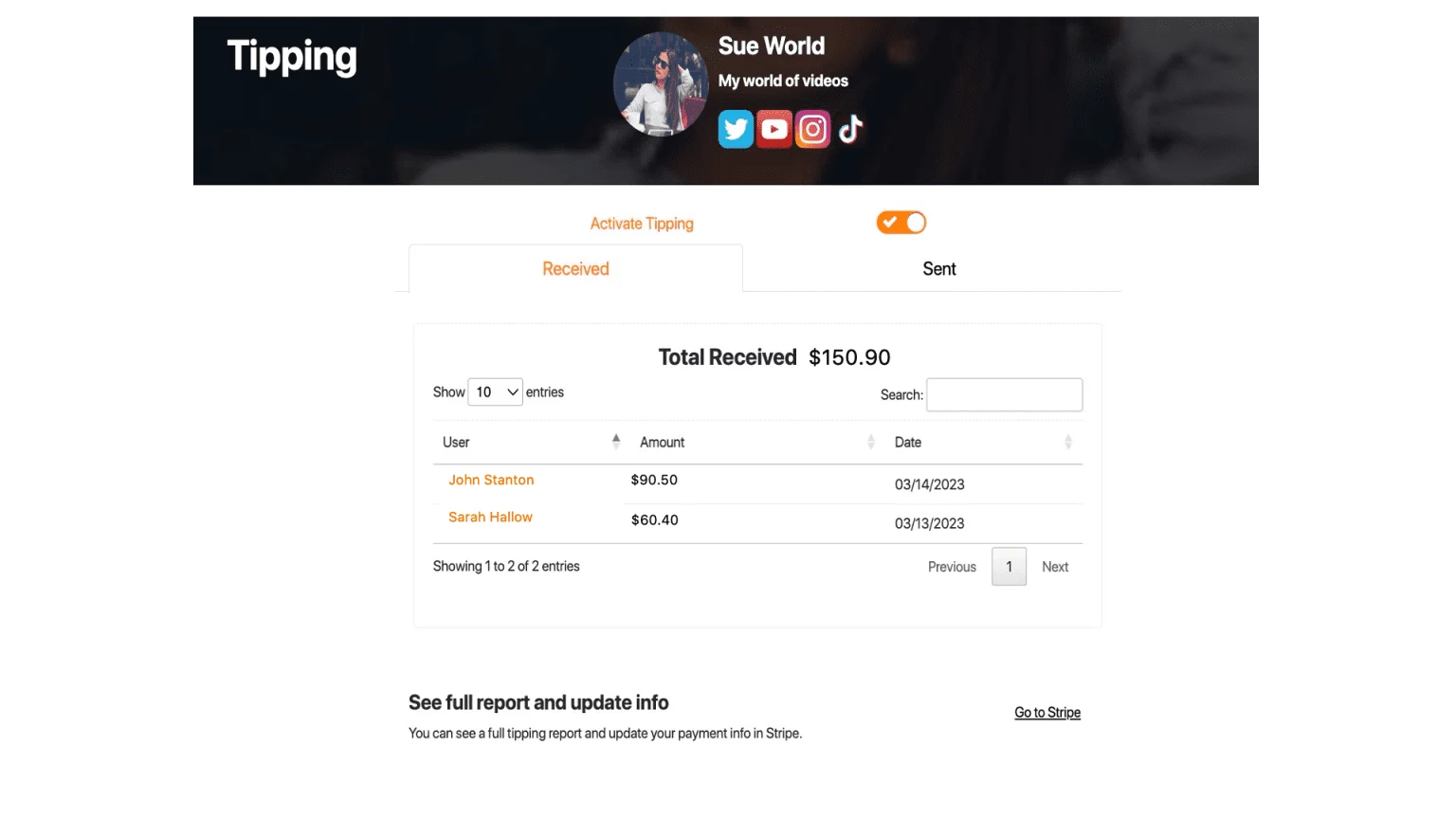Open Sarah Hallow's user link
The height and width of the screenshot is (819, 1456).
coord(490,517)
